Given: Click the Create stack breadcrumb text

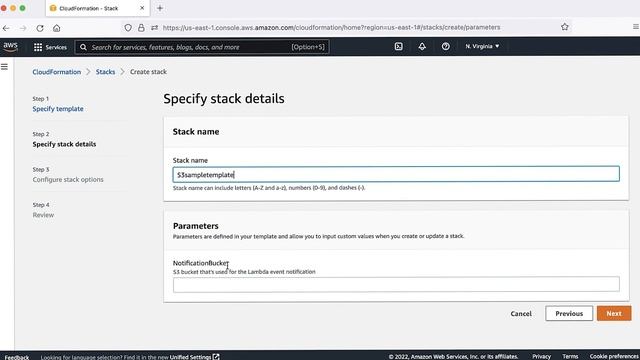Looking at the screenshot, I should click(148, 72).
